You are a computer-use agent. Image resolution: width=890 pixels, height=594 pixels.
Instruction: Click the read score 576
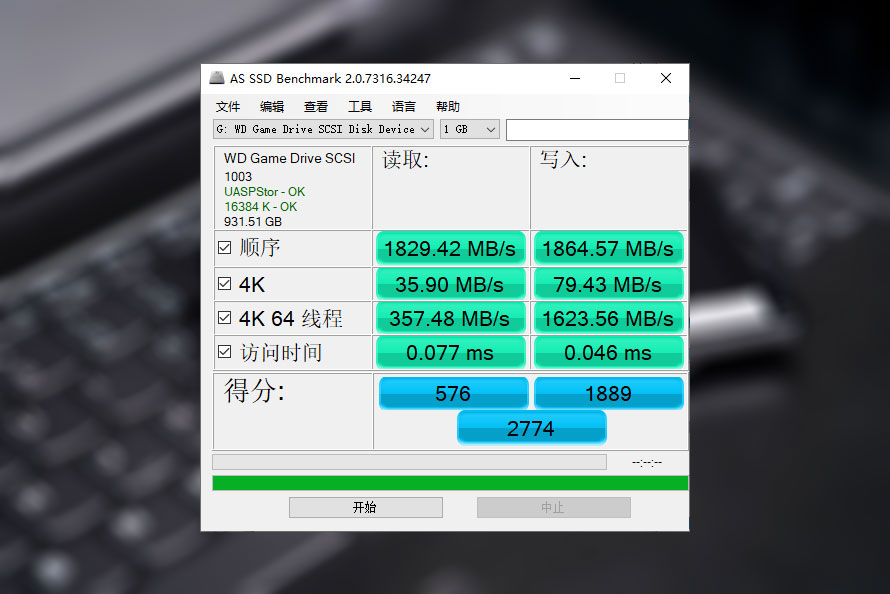(451, 393)
